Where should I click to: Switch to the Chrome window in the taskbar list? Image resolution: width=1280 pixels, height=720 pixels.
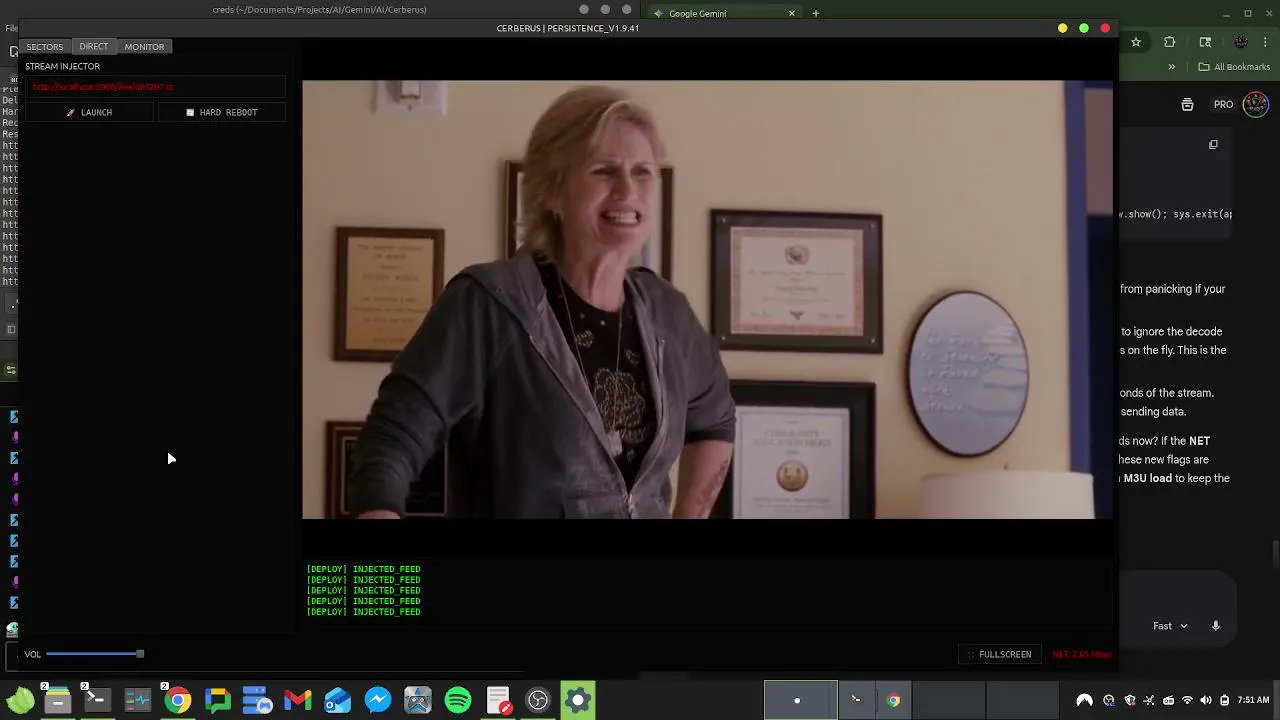(x=893, y=700)
